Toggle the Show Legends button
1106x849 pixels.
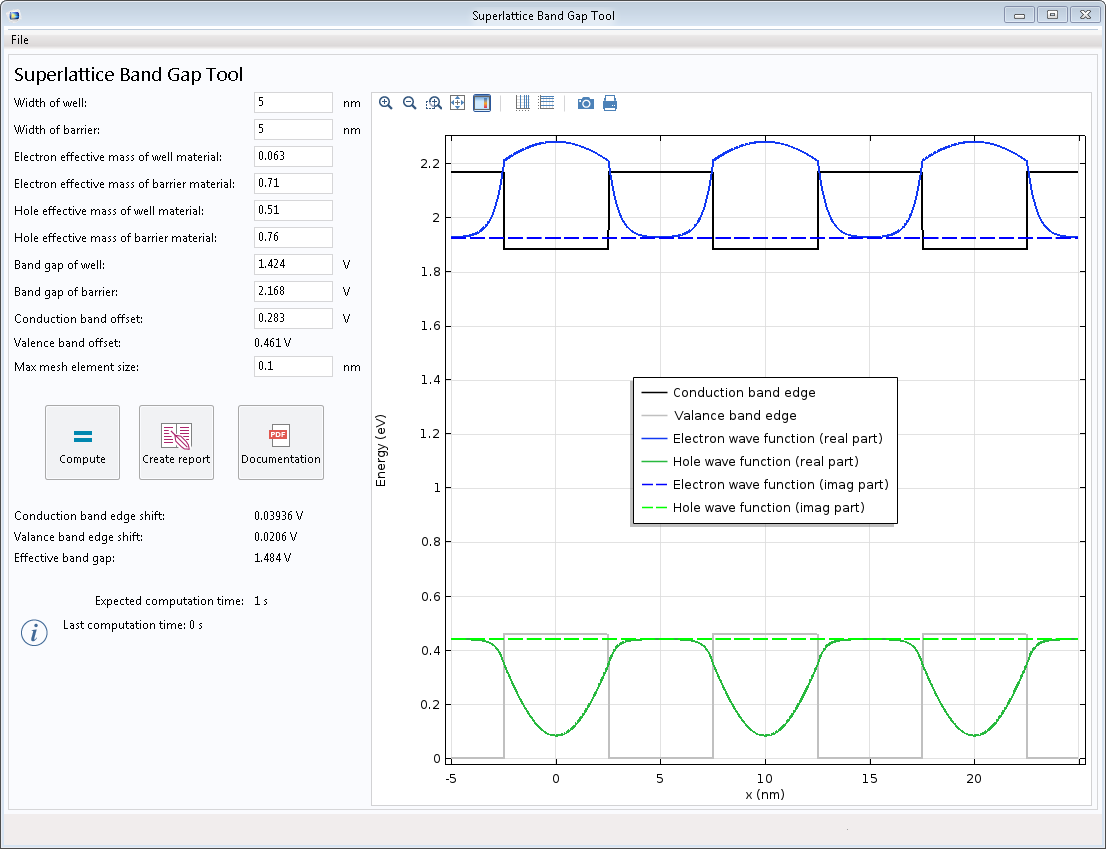tap(482, 103)
